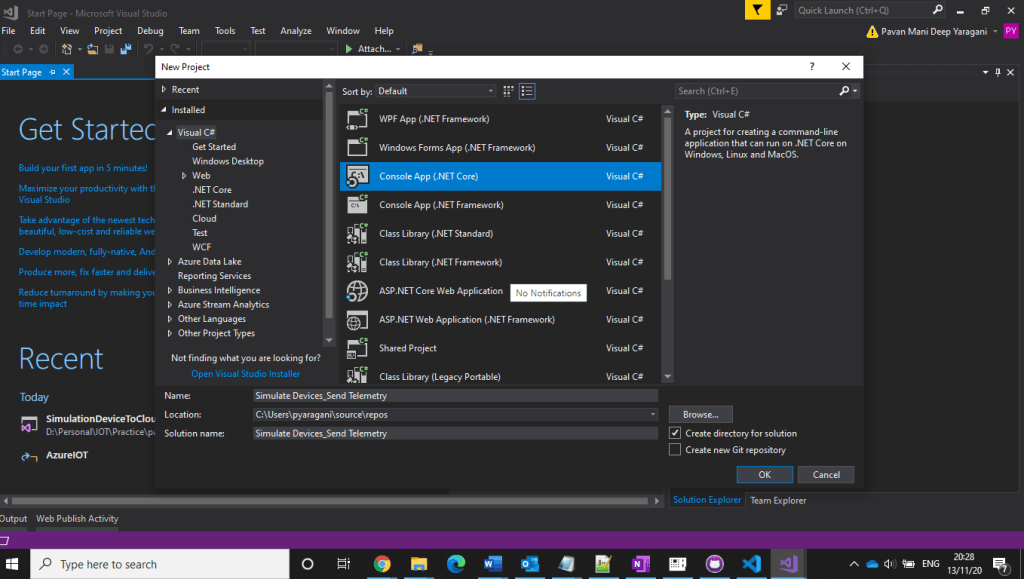
Task: Click the Attach green play button
Action: tap(348, 48)
